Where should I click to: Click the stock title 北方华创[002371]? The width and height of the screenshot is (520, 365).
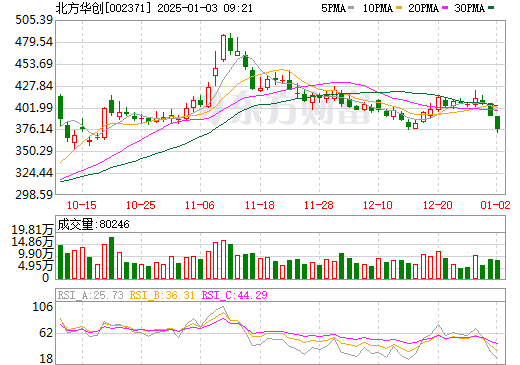click(103, 8)
